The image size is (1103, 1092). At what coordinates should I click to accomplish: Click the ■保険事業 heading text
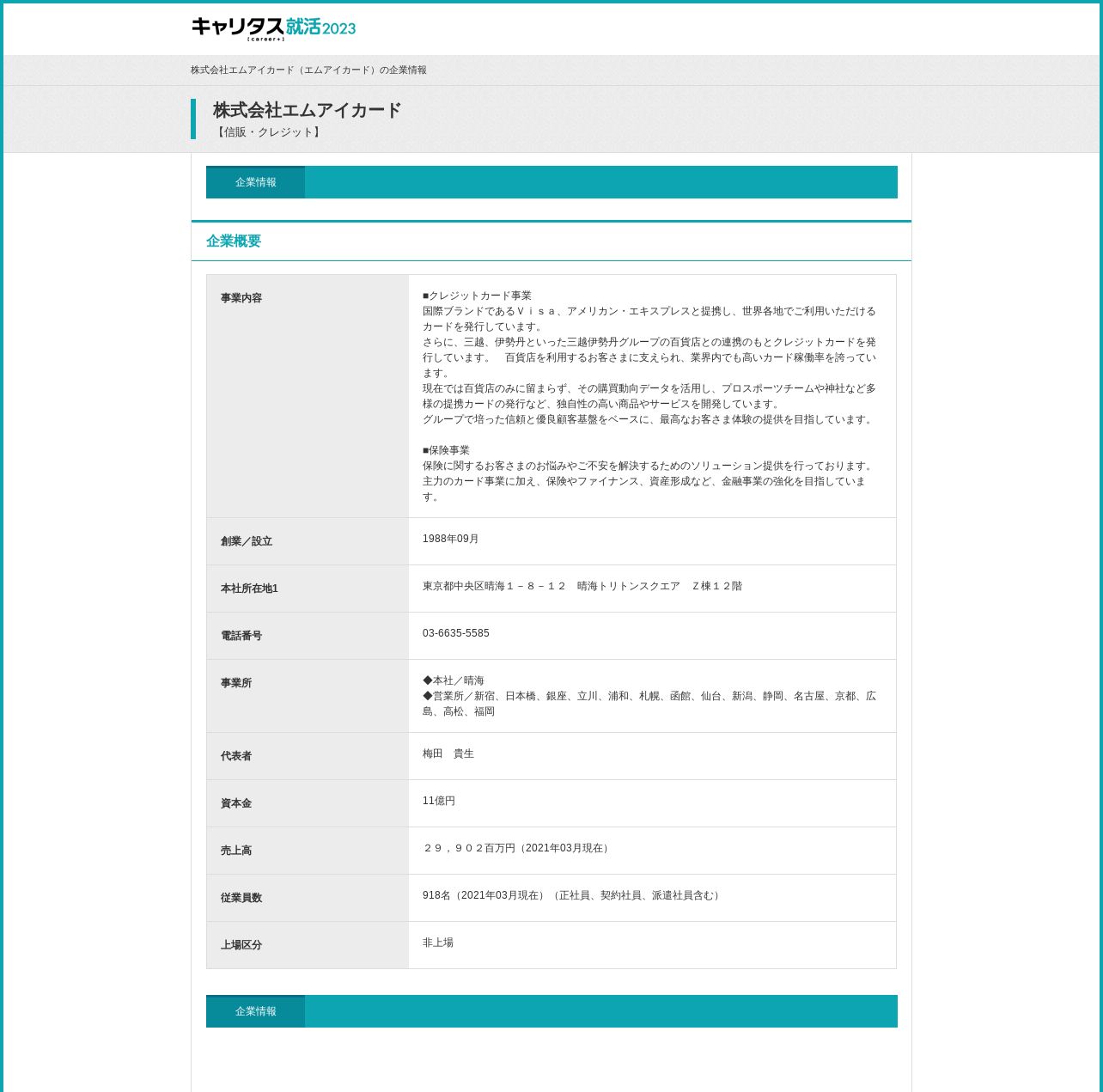click(446, 450)
